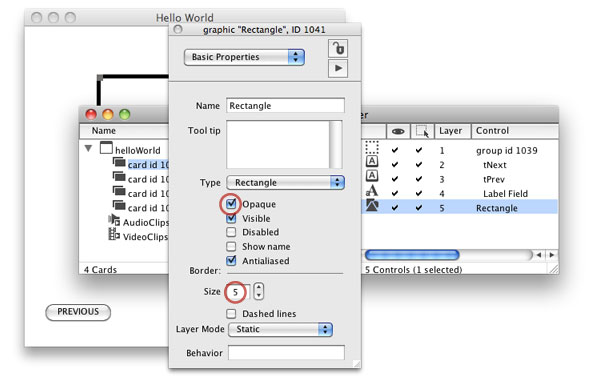Toggle the Antialiased checkbox

pos(231,260)
